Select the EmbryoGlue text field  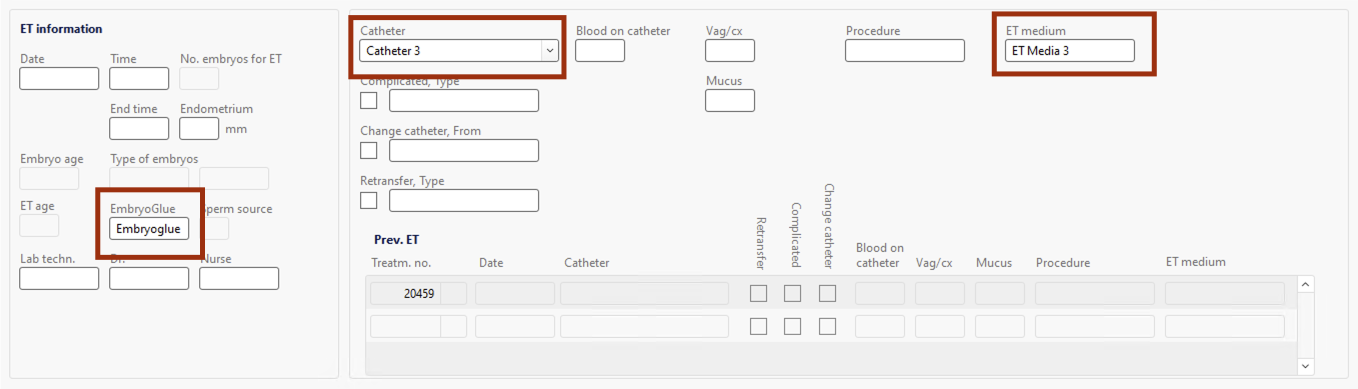[x=149, y=229]
